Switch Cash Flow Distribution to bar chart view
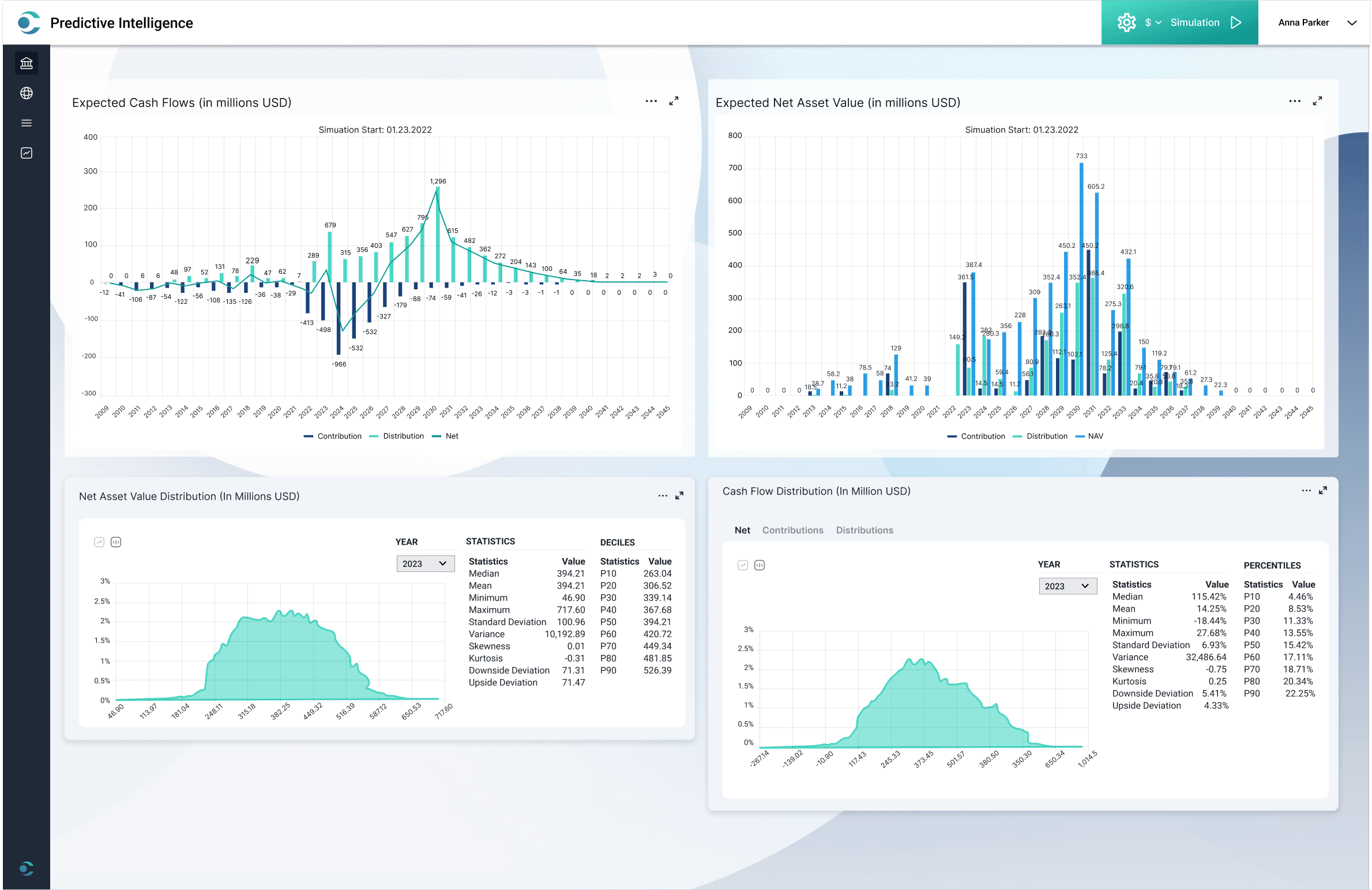1372x890 pixels. click(760, 565)
